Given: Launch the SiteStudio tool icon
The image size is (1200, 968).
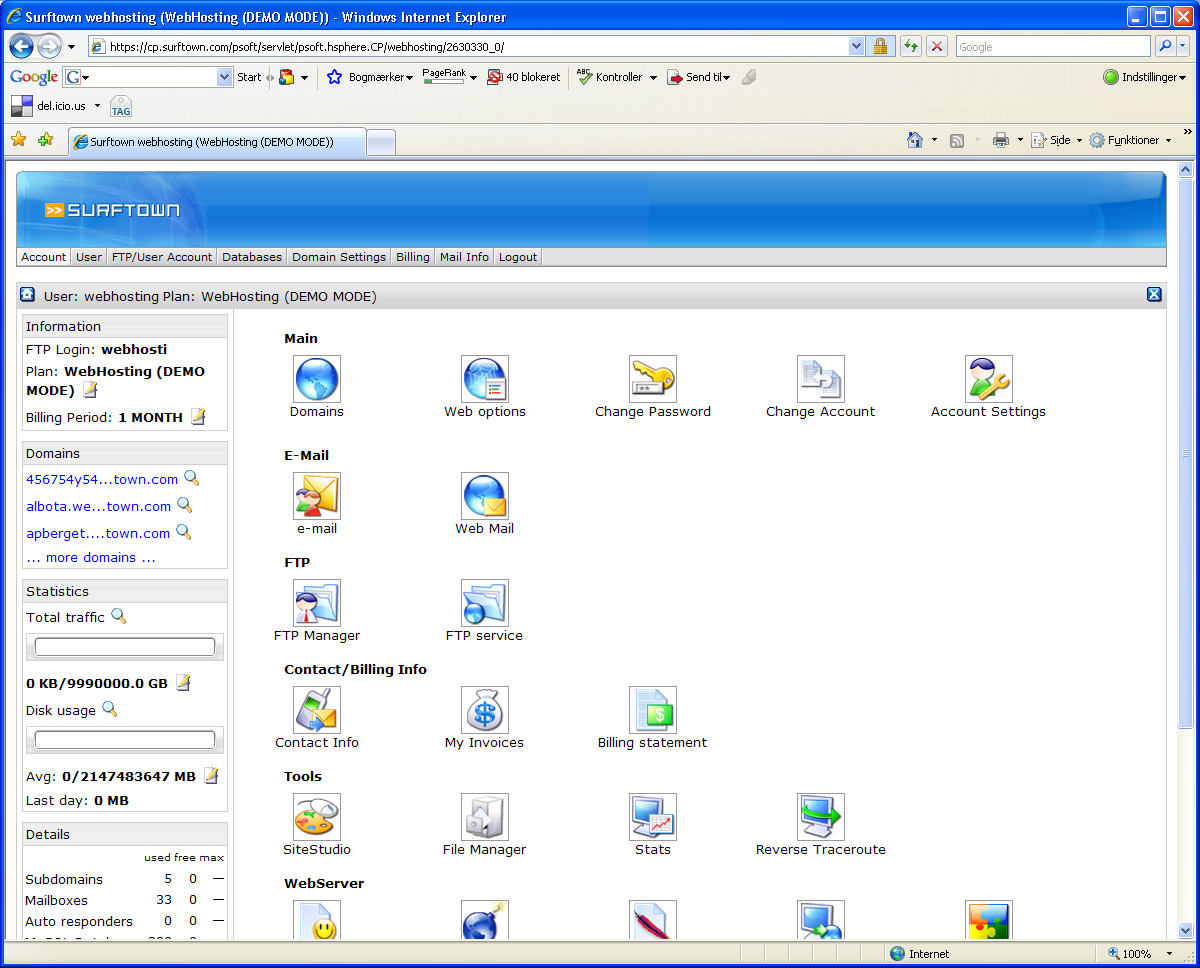Looking at the screenshot, I should (x=316, y=818).
